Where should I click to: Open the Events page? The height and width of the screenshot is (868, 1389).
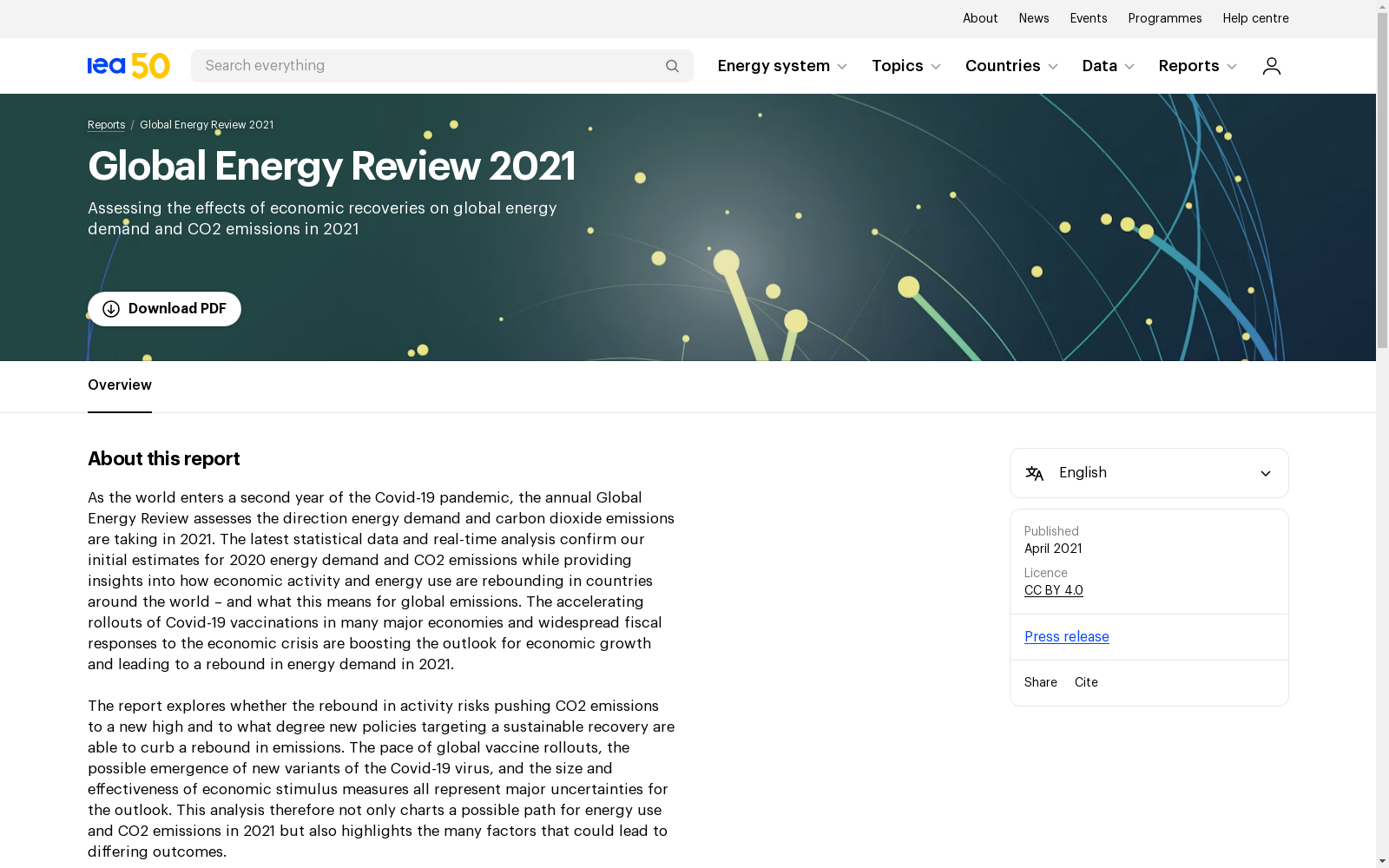1089,18
